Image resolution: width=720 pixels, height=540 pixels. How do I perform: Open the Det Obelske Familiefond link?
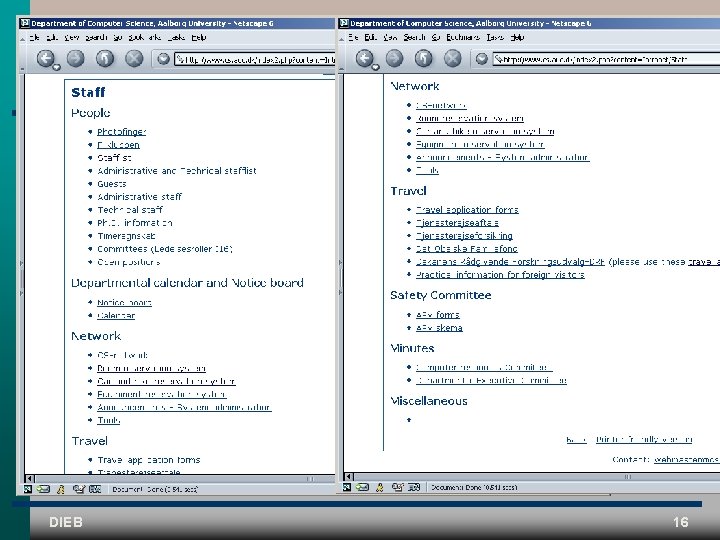coord(467,248)
